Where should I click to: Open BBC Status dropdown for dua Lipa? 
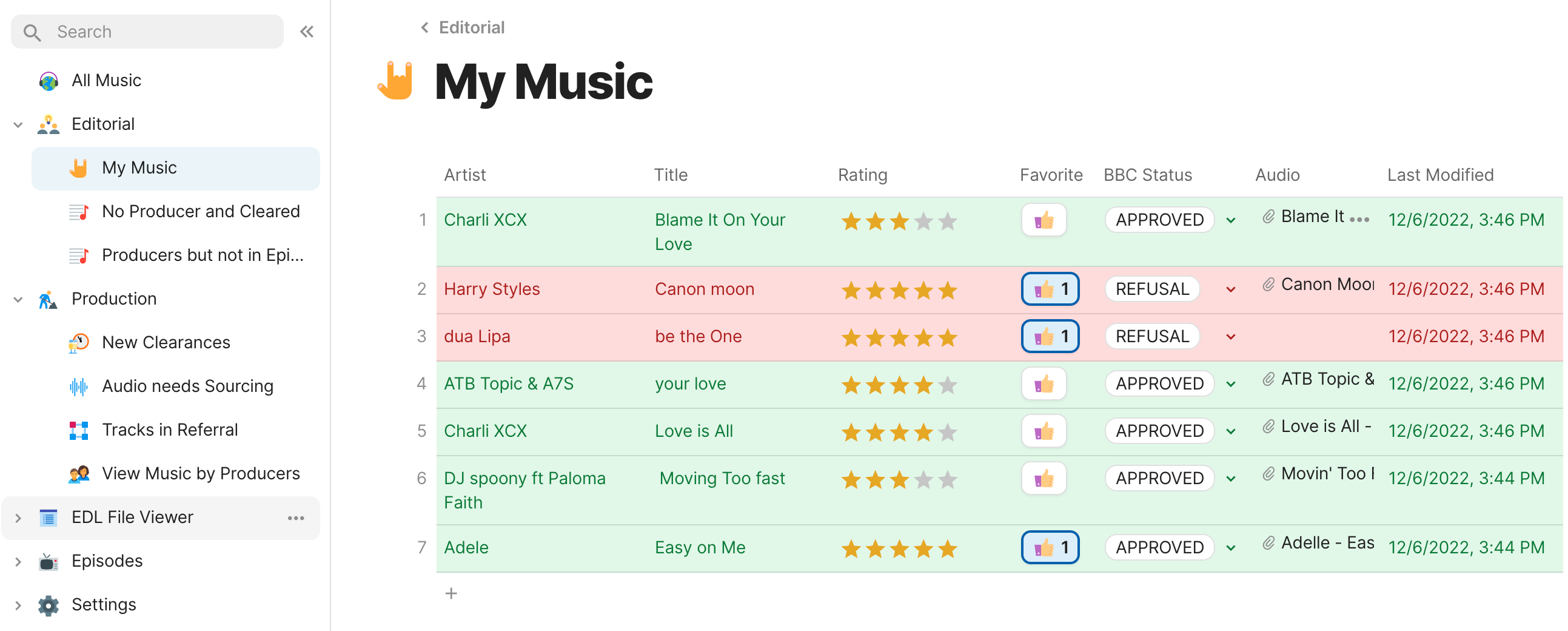[1231, 337]
